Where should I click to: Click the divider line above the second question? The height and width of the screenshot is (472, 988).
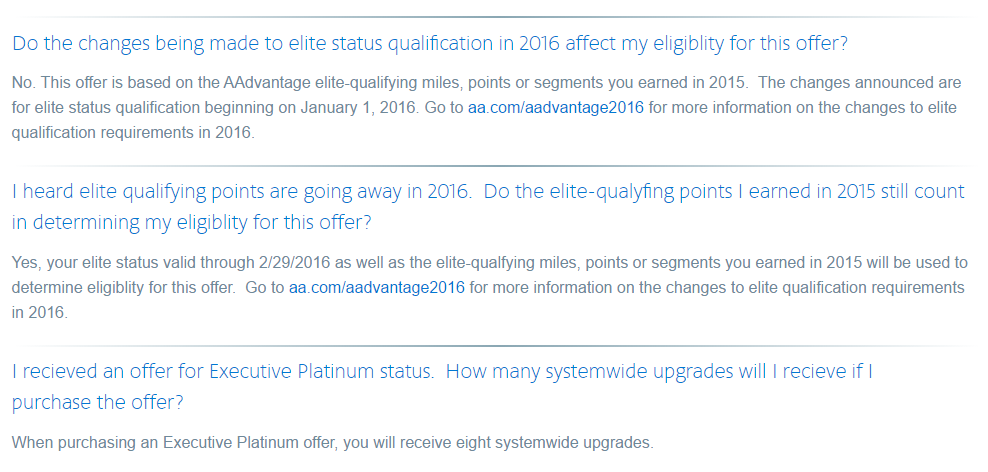(x=494, y=166)
